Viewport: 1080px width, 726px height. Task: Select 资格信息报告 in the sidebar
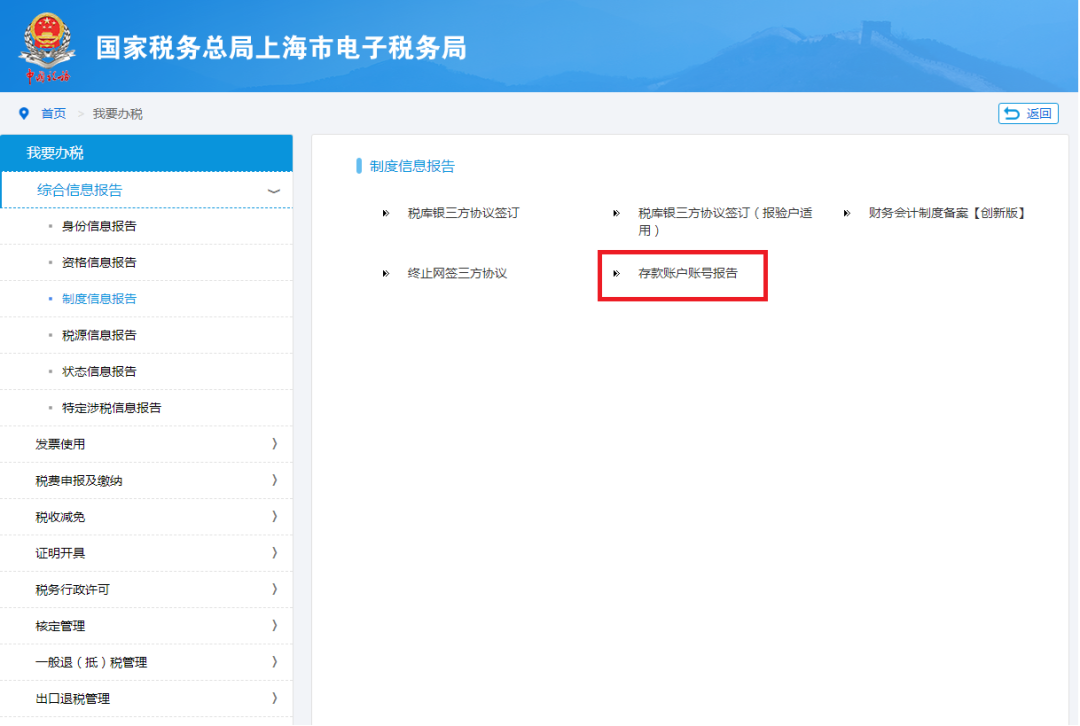pyautogui.click(x=99, y=263)
